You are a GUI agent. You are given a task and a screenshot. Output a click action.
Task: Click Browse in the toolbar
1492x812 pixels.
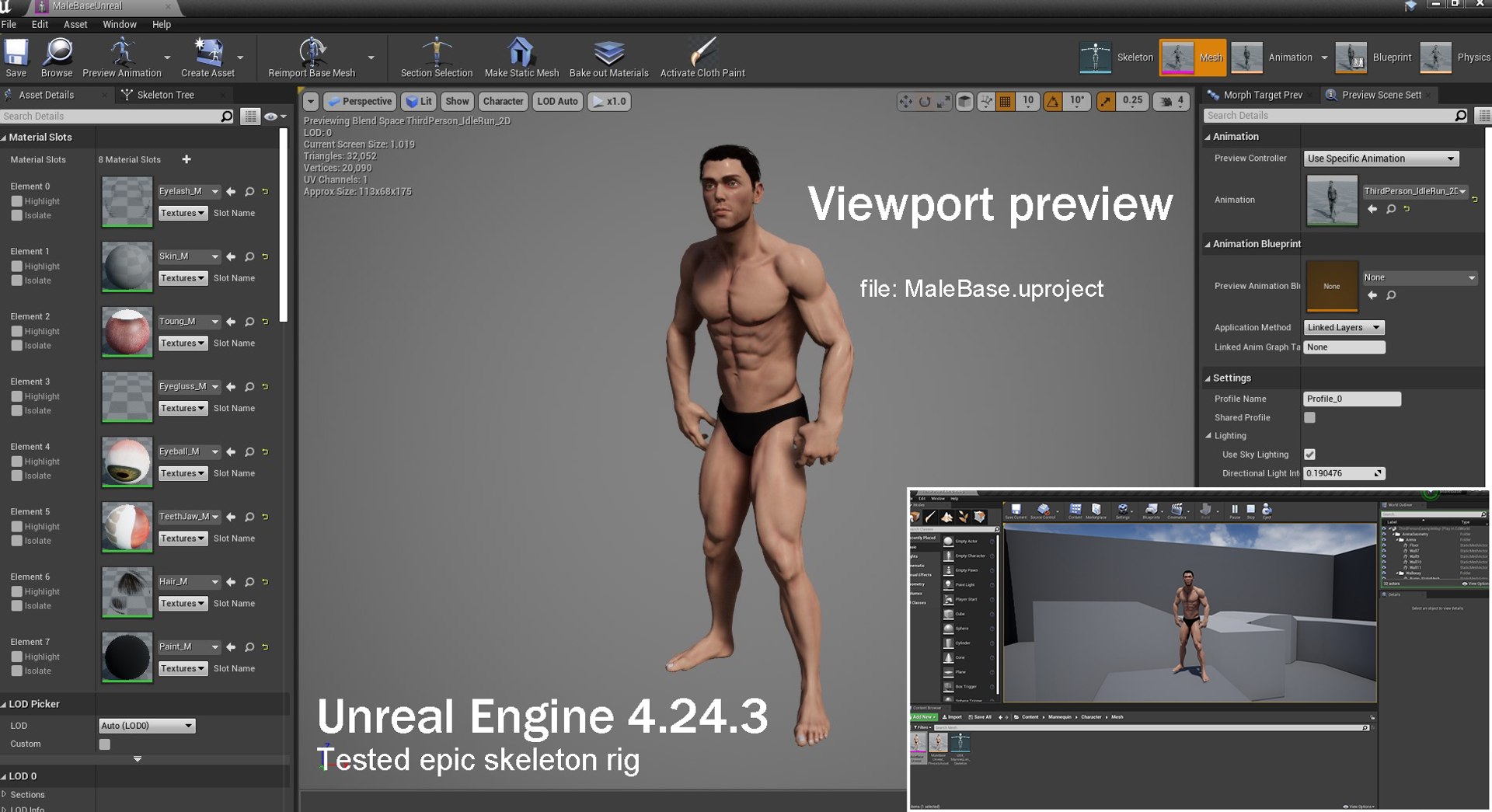57,58
